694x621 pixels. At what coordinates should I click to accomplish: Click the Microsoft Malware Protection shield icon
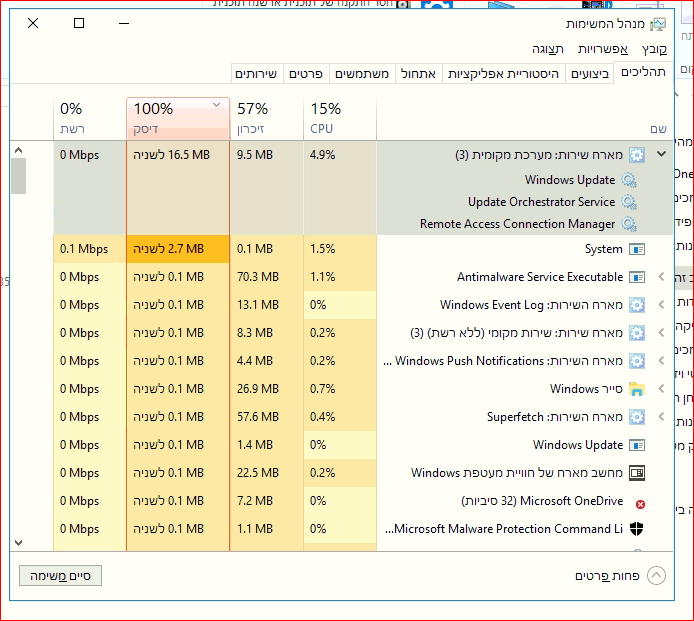(x=636, y=528)
